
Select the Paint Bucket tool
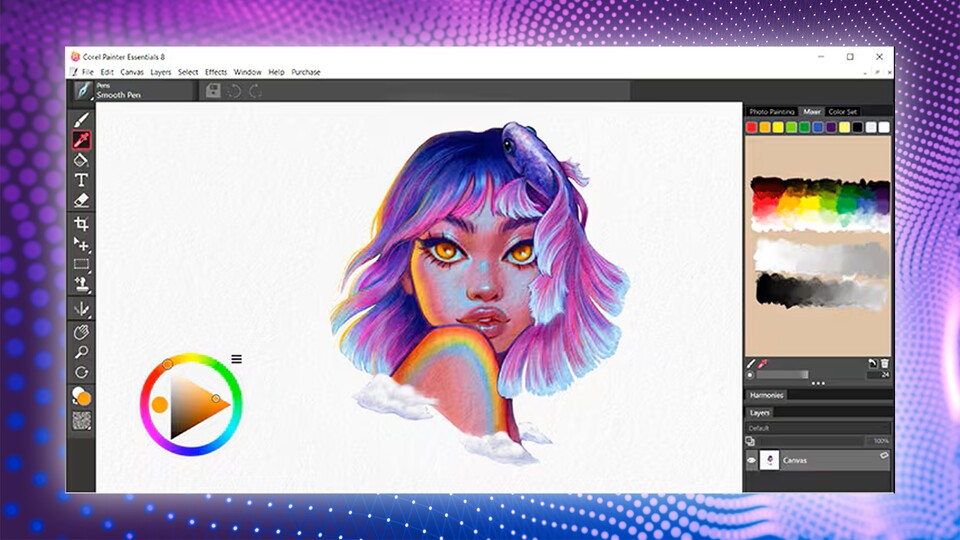click(x=81, y=160)
